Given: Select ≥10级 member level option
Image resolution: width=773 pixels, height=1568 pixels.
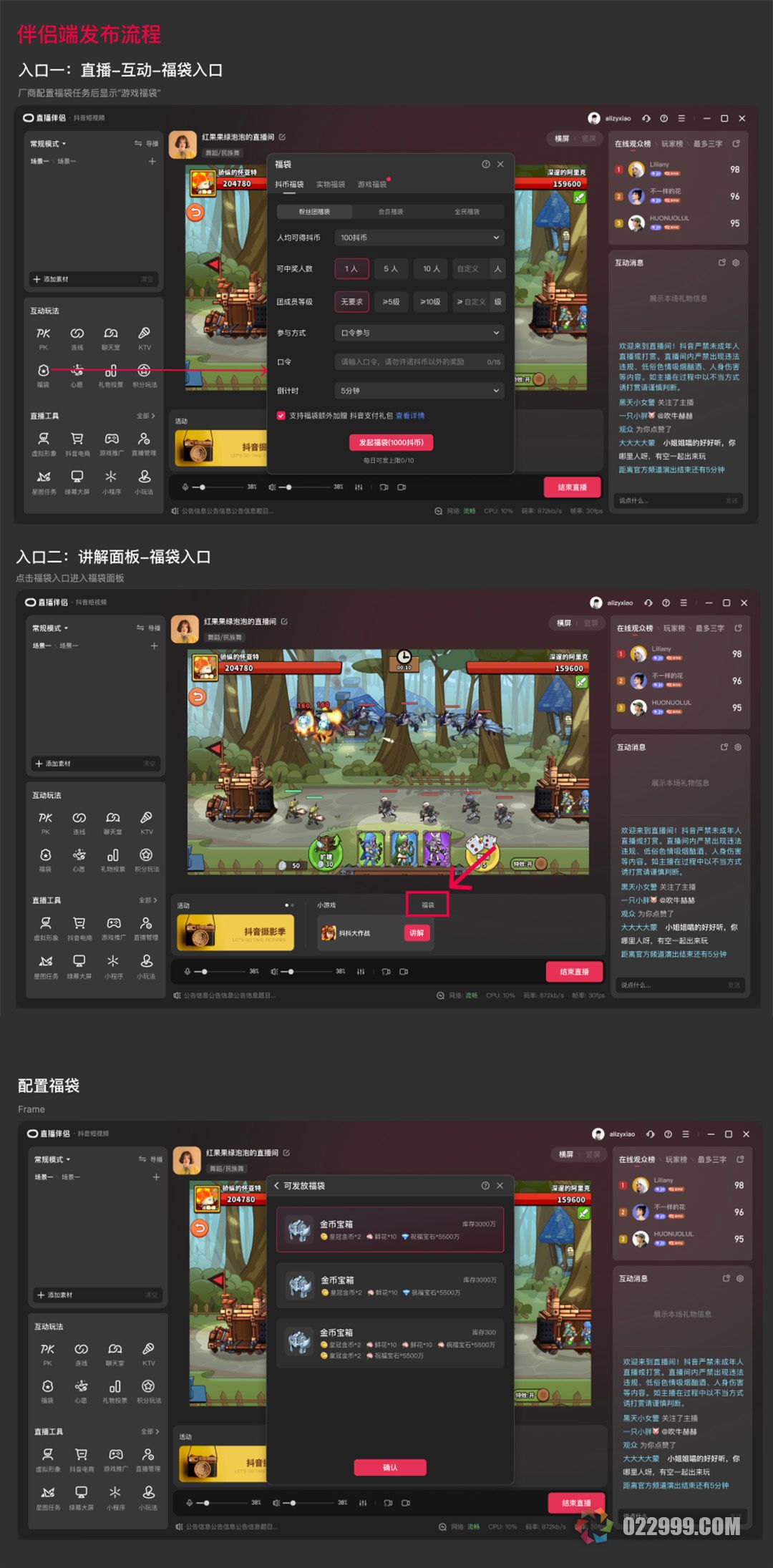Looking at the screenshot, I should click(431, 301).
